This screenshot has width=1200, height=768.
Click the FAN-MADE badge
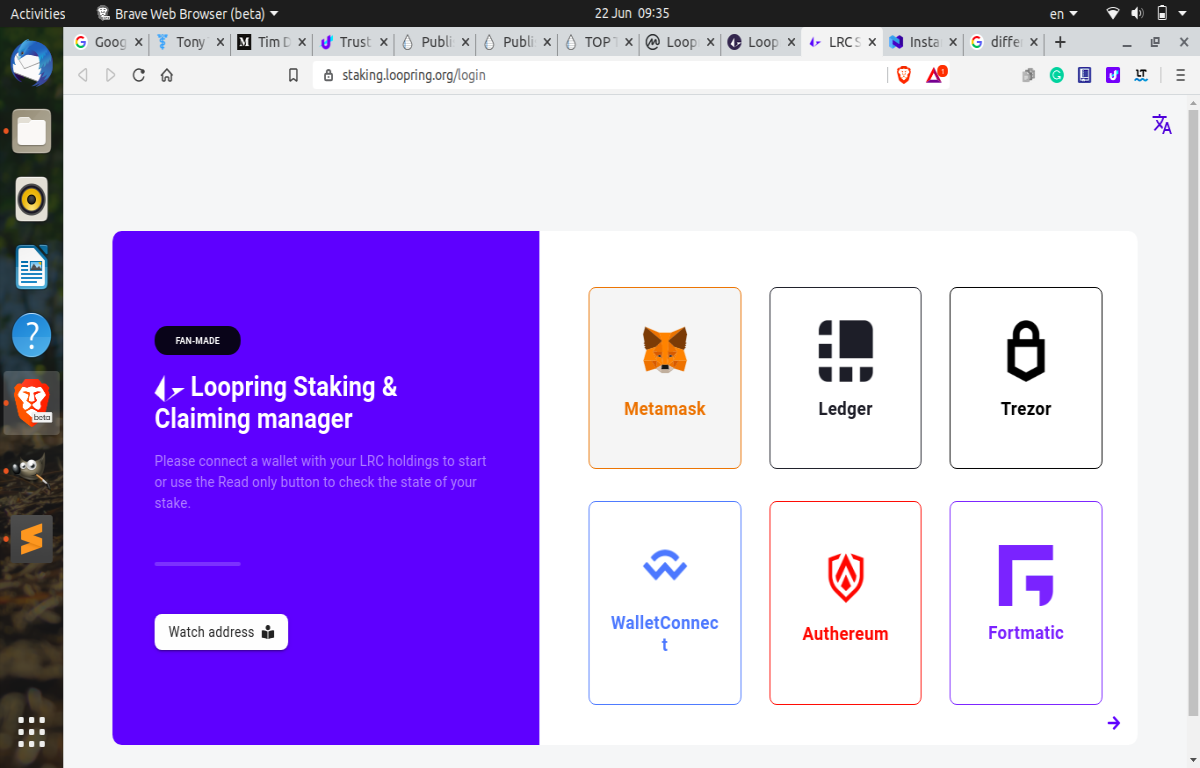click(198, 340)
